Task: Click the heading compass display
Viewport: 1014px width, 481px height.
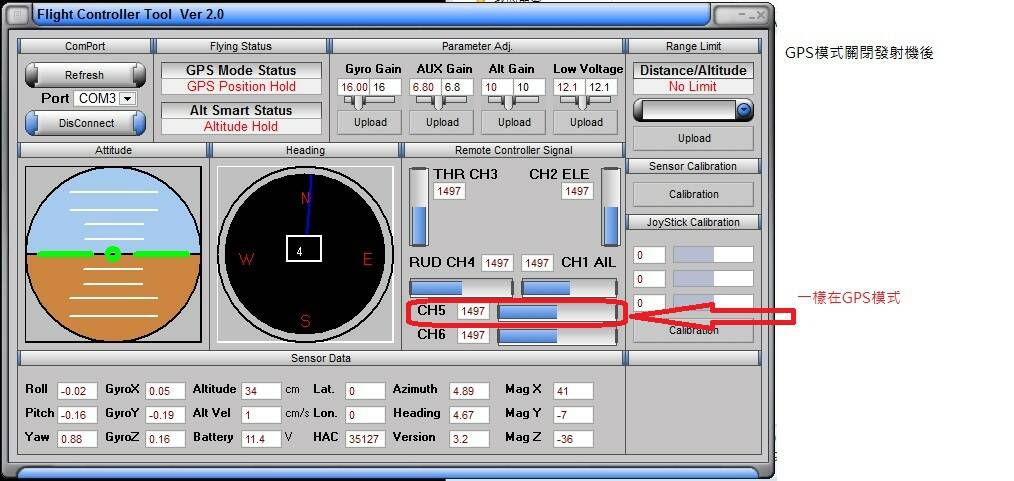Action: point(305,253)
